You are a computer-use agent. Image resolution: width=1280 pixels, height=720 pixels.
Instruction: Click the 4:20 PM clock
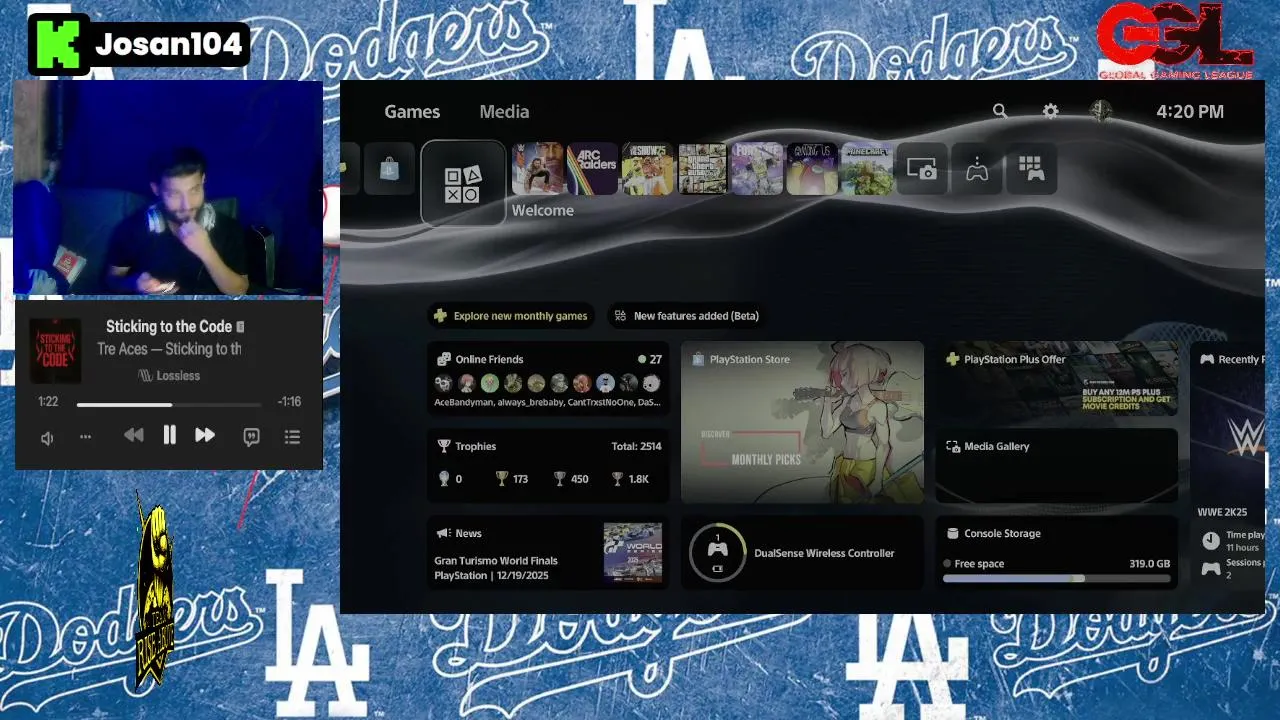click(1190, 112)
